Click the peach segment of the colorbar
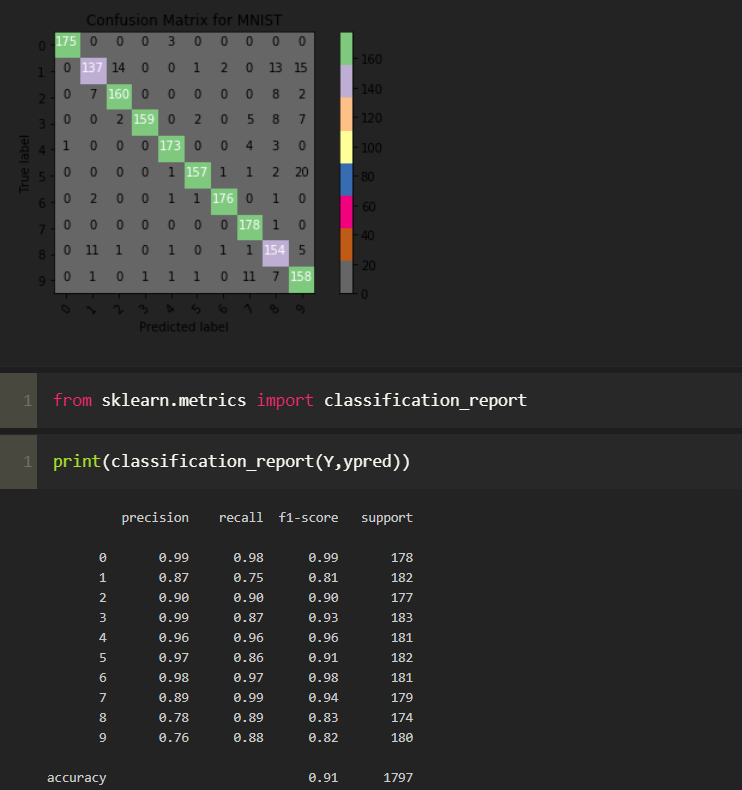The height and width of the screenshot is (790, 742). coord(346,114)
